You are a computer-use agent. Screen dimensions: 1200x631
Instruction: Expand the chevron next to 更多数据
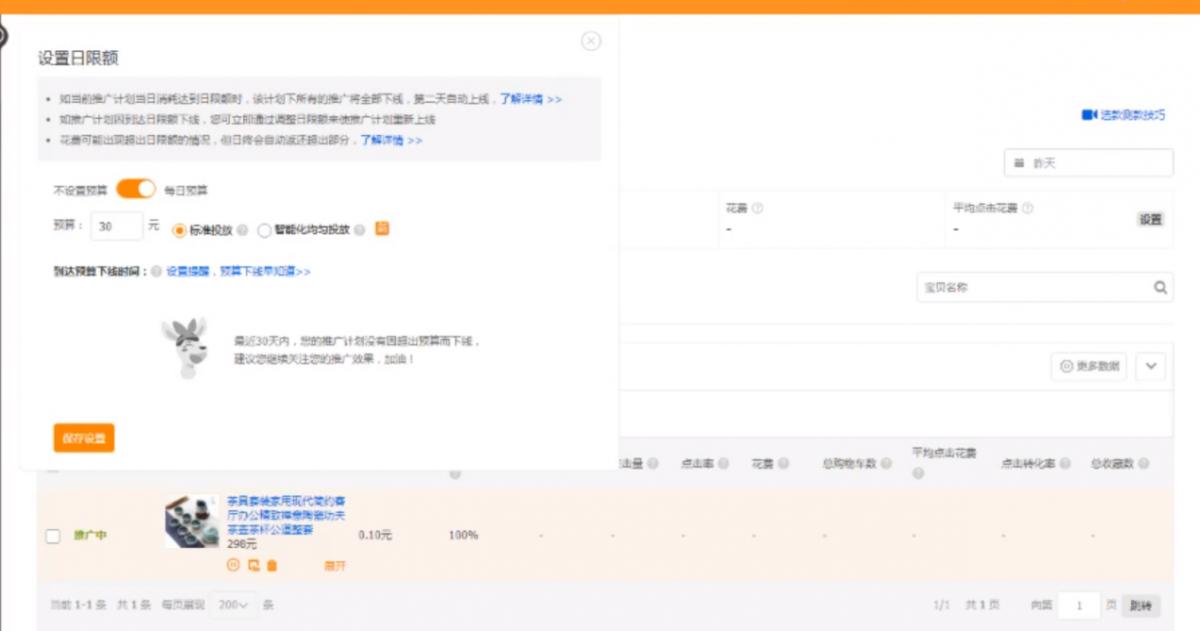pyautogui.click(x=1150, y=367)
